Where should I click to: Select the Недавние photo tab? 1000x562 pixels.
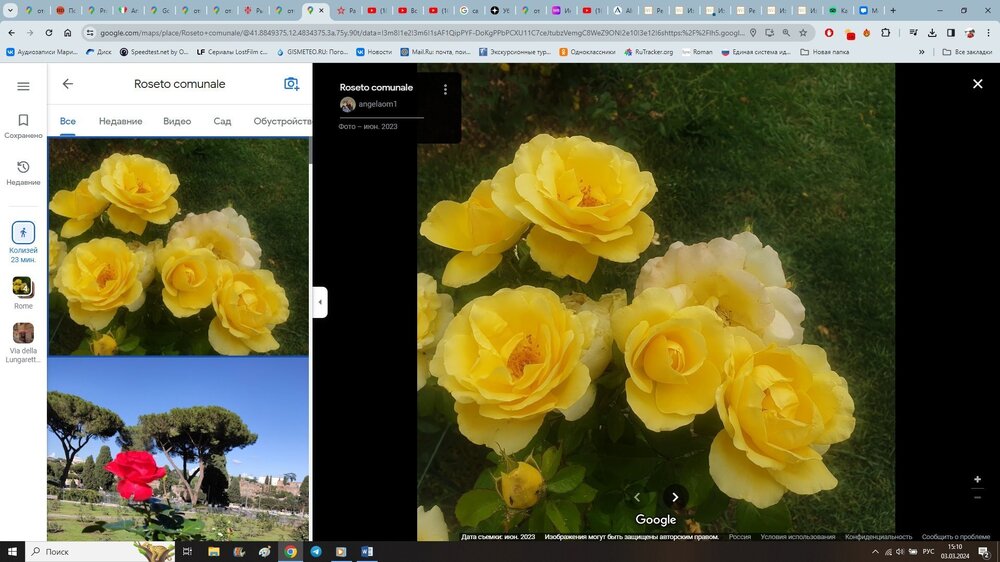click(x=120, y=121)
